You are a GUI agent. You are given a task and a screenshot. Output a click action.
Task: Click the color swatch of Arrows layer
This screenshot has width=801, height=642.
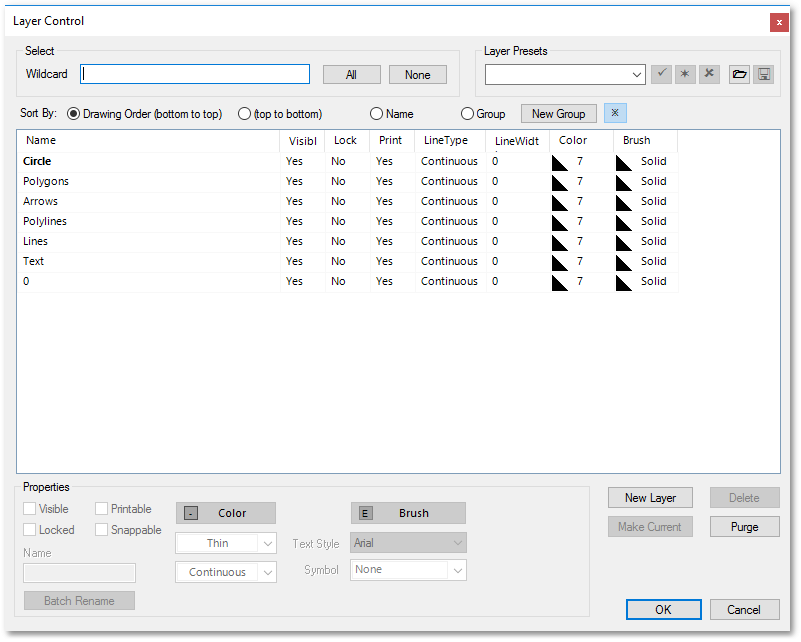click(560, 203)
